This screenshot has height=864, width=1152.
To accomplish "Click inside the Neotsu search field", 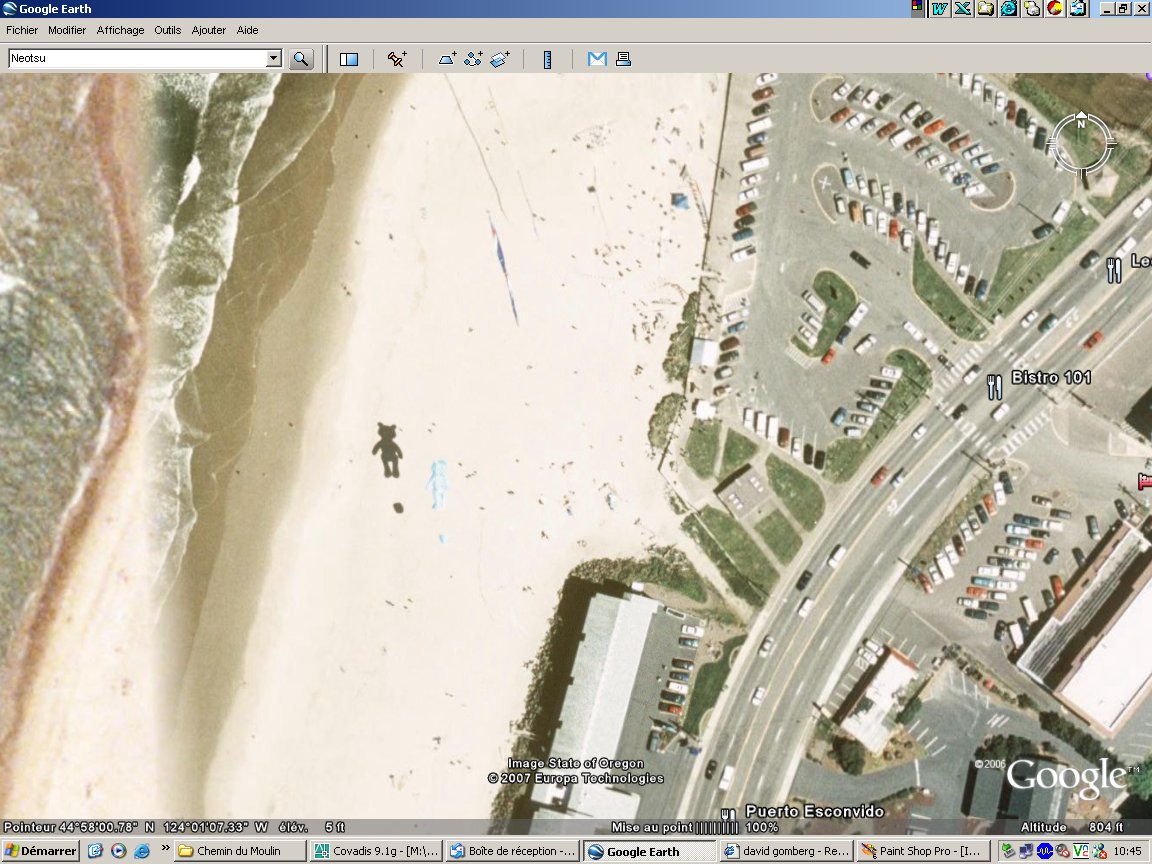I will click(x=140, y=58).
